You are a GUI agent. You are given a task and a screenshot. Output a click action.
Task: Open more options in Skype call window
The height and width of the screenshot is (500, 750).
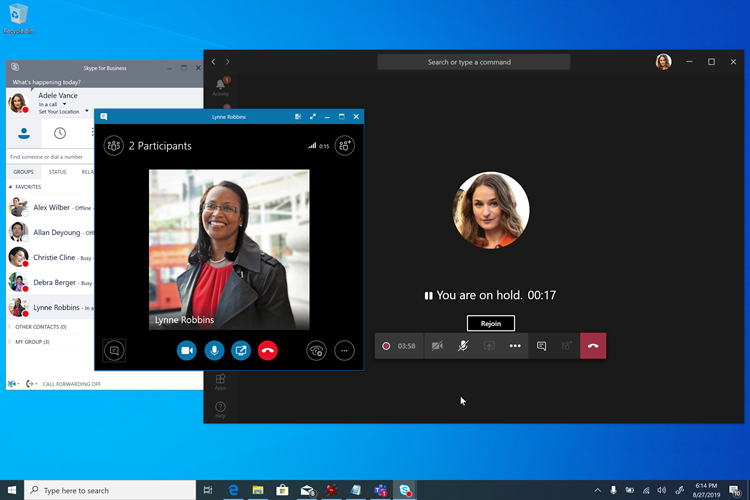point(344,351)
